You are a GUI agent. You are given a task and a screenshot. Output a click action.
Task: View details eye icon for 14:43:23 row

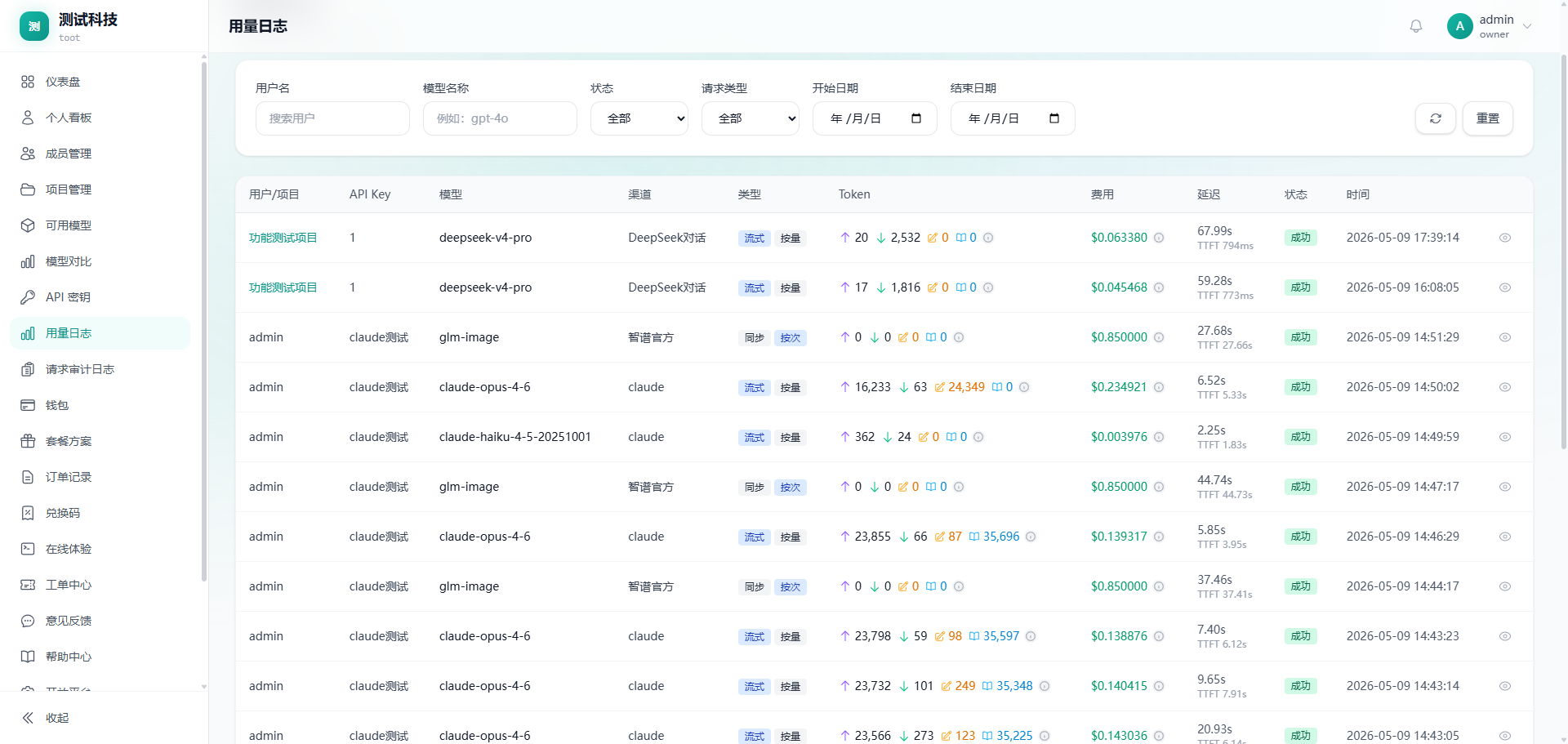tap(1505, 636)
